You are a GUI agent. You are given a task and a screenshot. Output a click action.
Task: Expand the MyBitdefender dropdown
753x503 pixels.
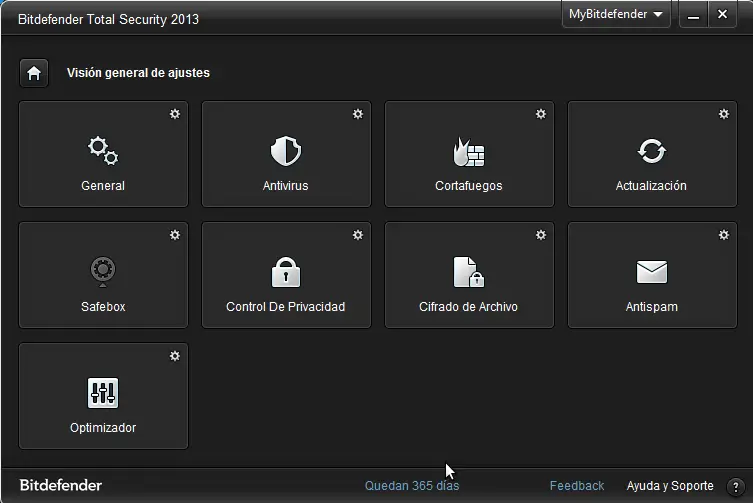616,14
